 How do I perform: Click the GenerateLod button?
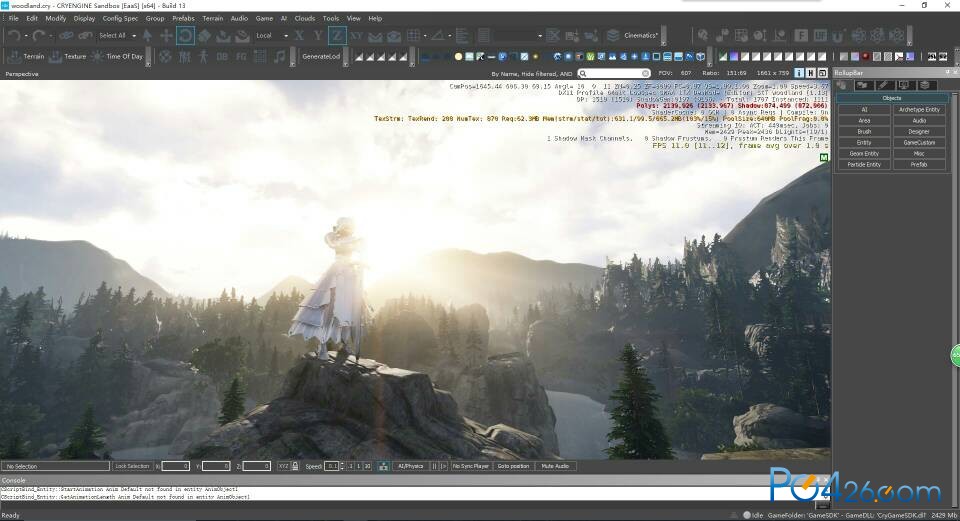(x=321, y=56)
